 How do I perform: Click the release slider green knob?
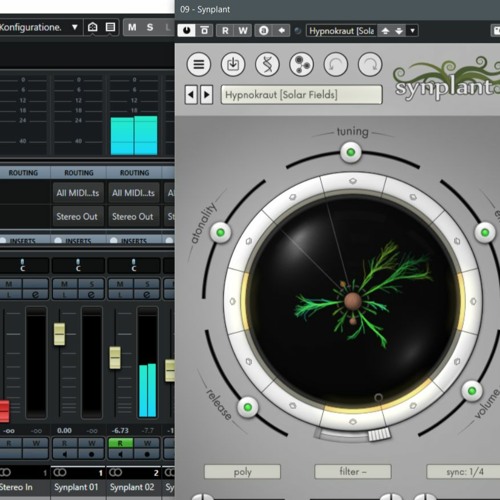pos(248,407)
